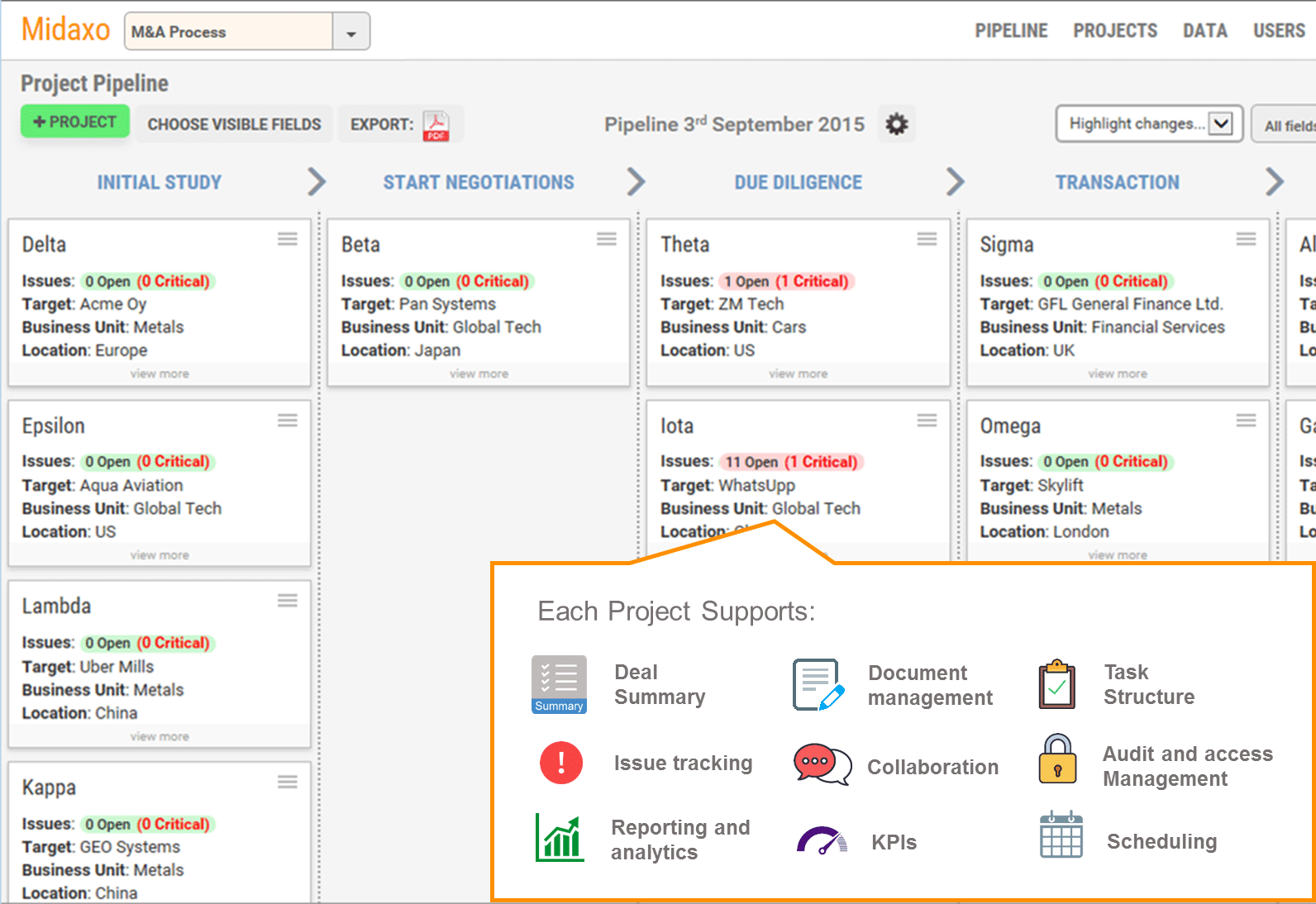1316x904 pixels.
Task: Open the Kappa card hamburger menu
Action: click(288, 782)
